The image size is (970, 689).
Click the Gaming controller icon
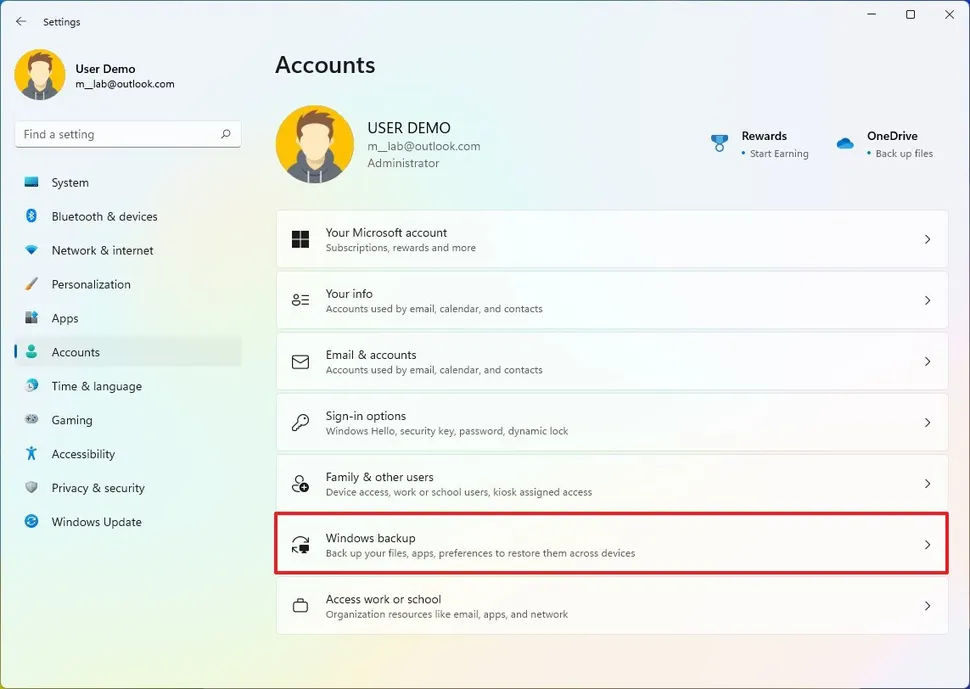tap(32, 420)
